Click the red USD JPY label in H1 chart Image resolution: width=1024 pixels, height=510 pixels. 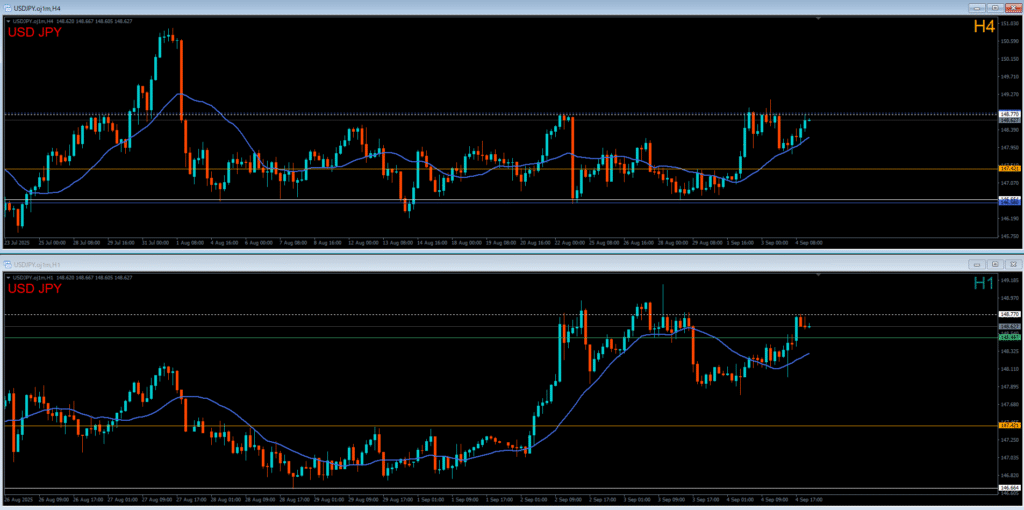(35, 289)
